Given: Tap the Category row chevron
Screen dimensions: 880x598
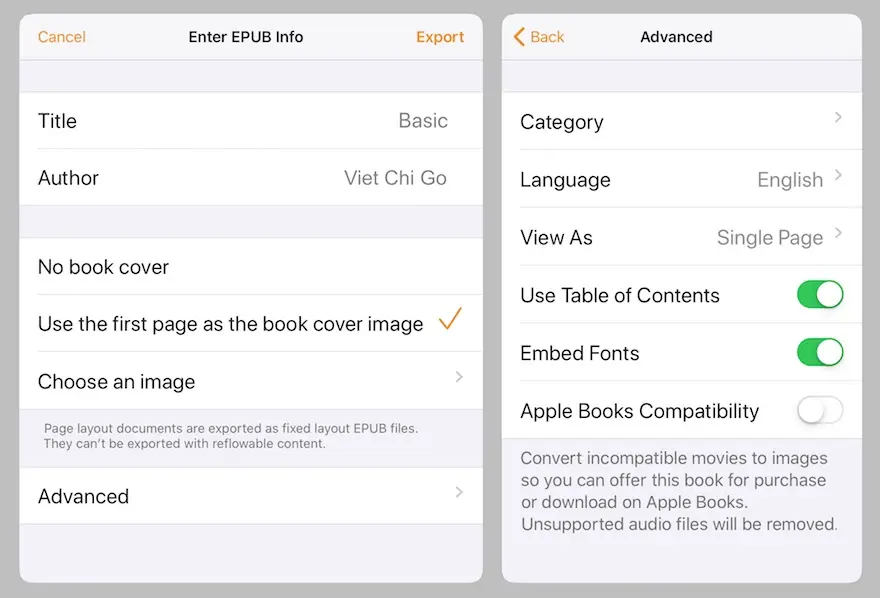Looking at the screenshot, I should [838, 118].
